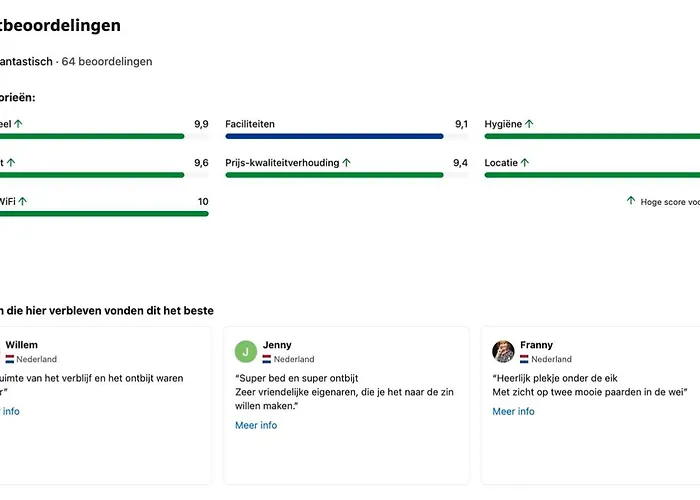Viewport: 700px width, 500px height.
Task: Click the "64 beoordelingen" text
Action: [x=107, y=62]
